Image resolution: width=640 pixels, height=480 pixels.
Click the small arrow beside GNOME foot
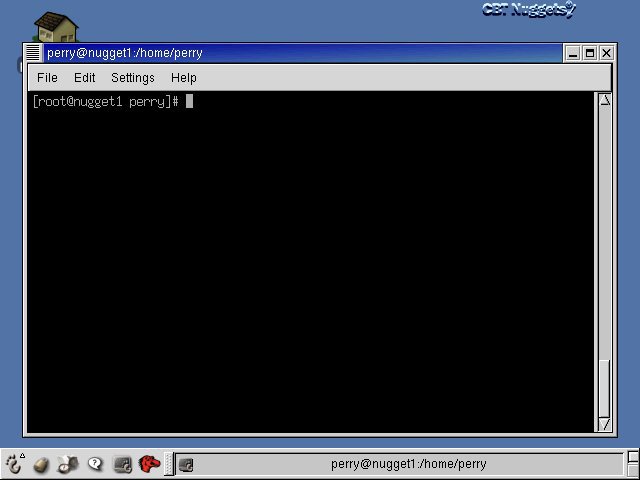click(22, 456)
